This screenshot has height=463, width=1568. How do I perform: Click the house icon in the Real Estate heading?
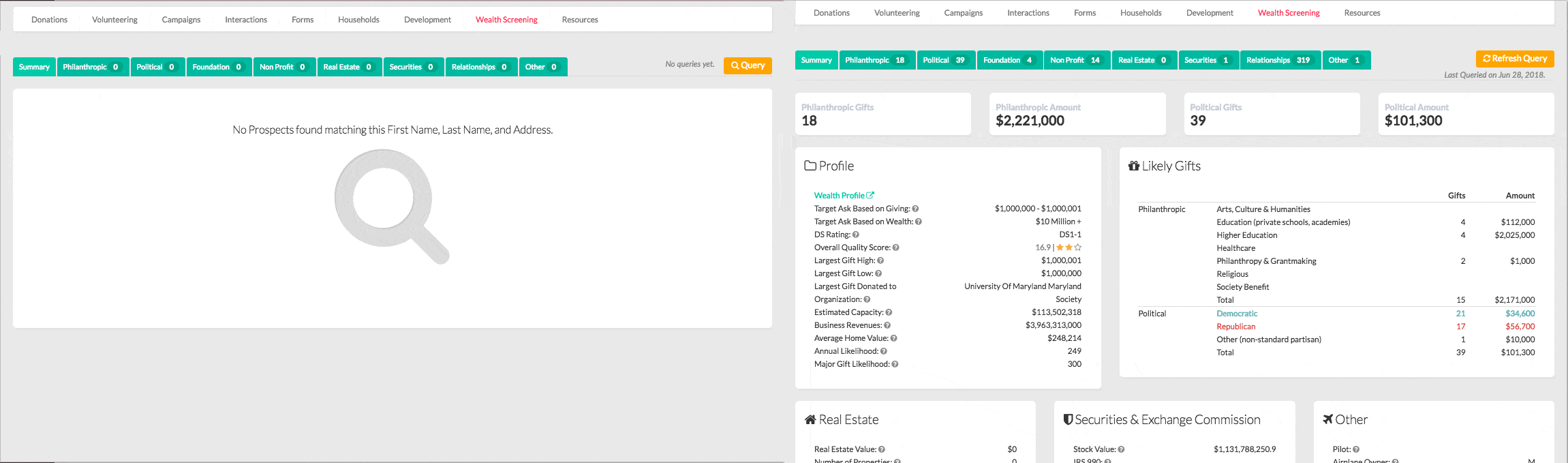pyautogui.click(x=810, y=419)
